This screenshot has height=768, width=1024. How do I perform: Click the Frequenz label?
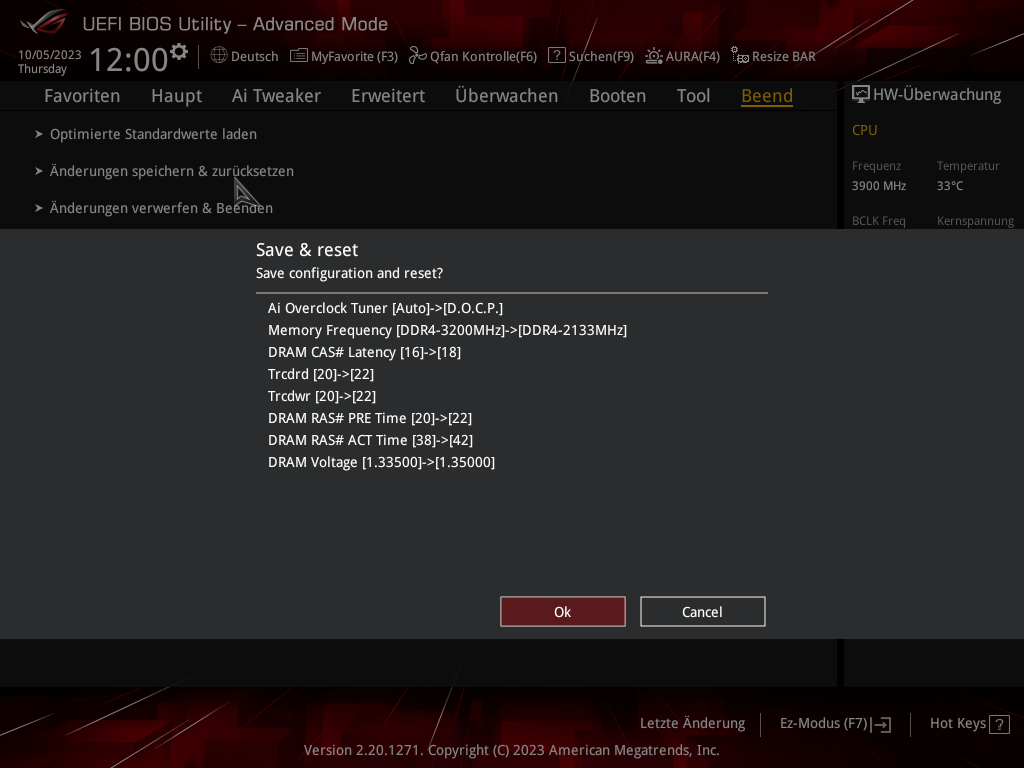click(876, 166)
